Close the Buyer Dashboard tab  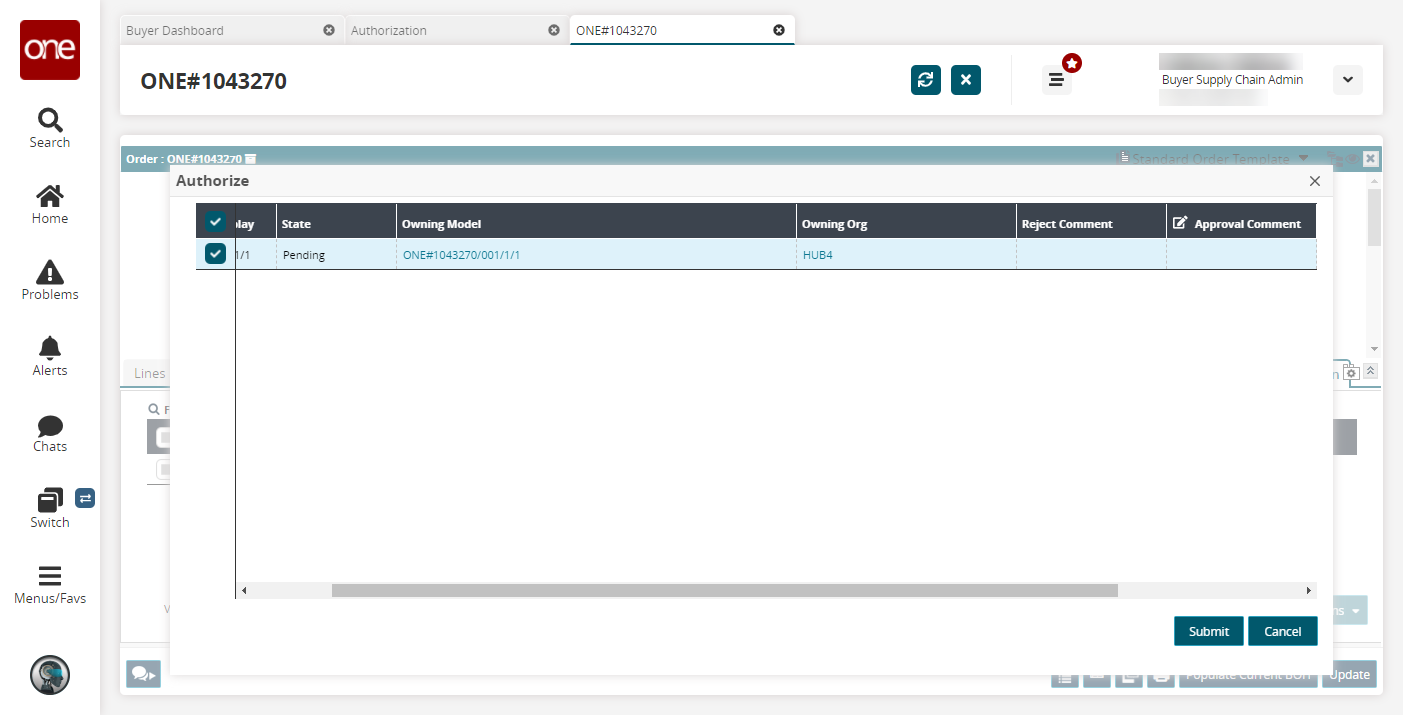(x=329, y=30)
